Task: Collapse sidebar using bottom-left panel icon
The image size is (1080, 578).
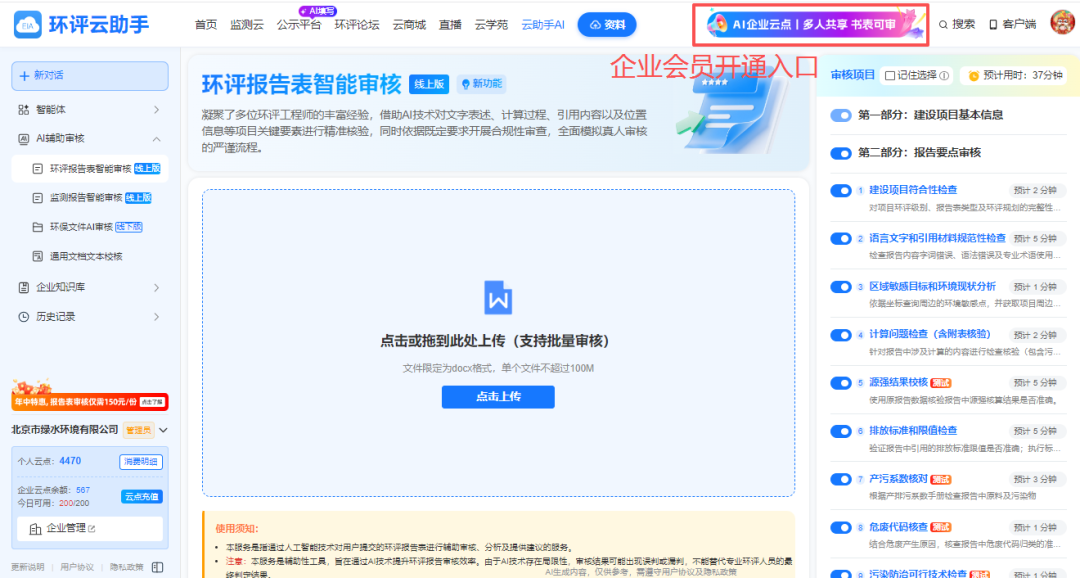Action: (158, 567)
